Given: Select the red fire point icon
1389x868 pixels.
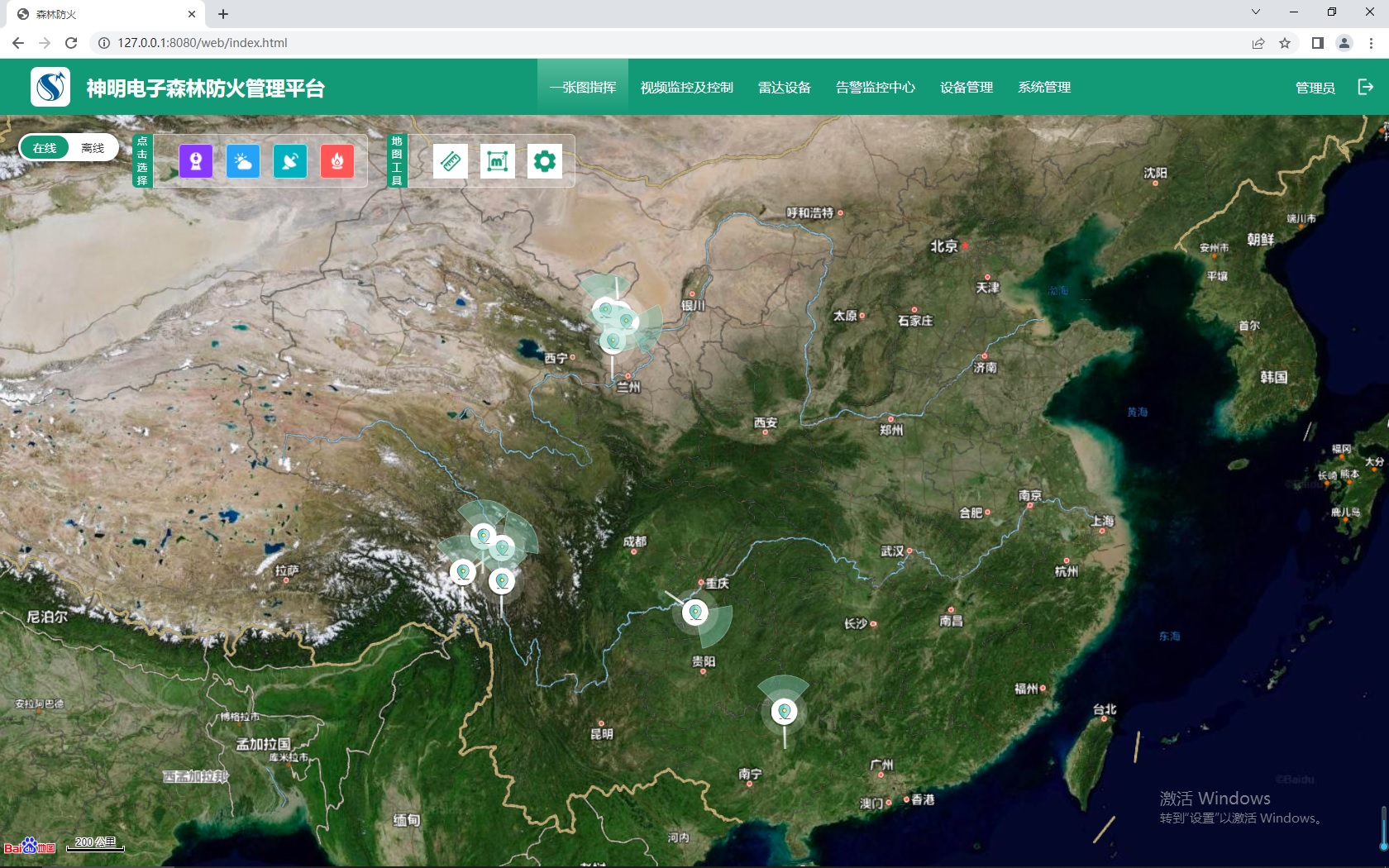Looking at the screenshot, I should [337, 161].
